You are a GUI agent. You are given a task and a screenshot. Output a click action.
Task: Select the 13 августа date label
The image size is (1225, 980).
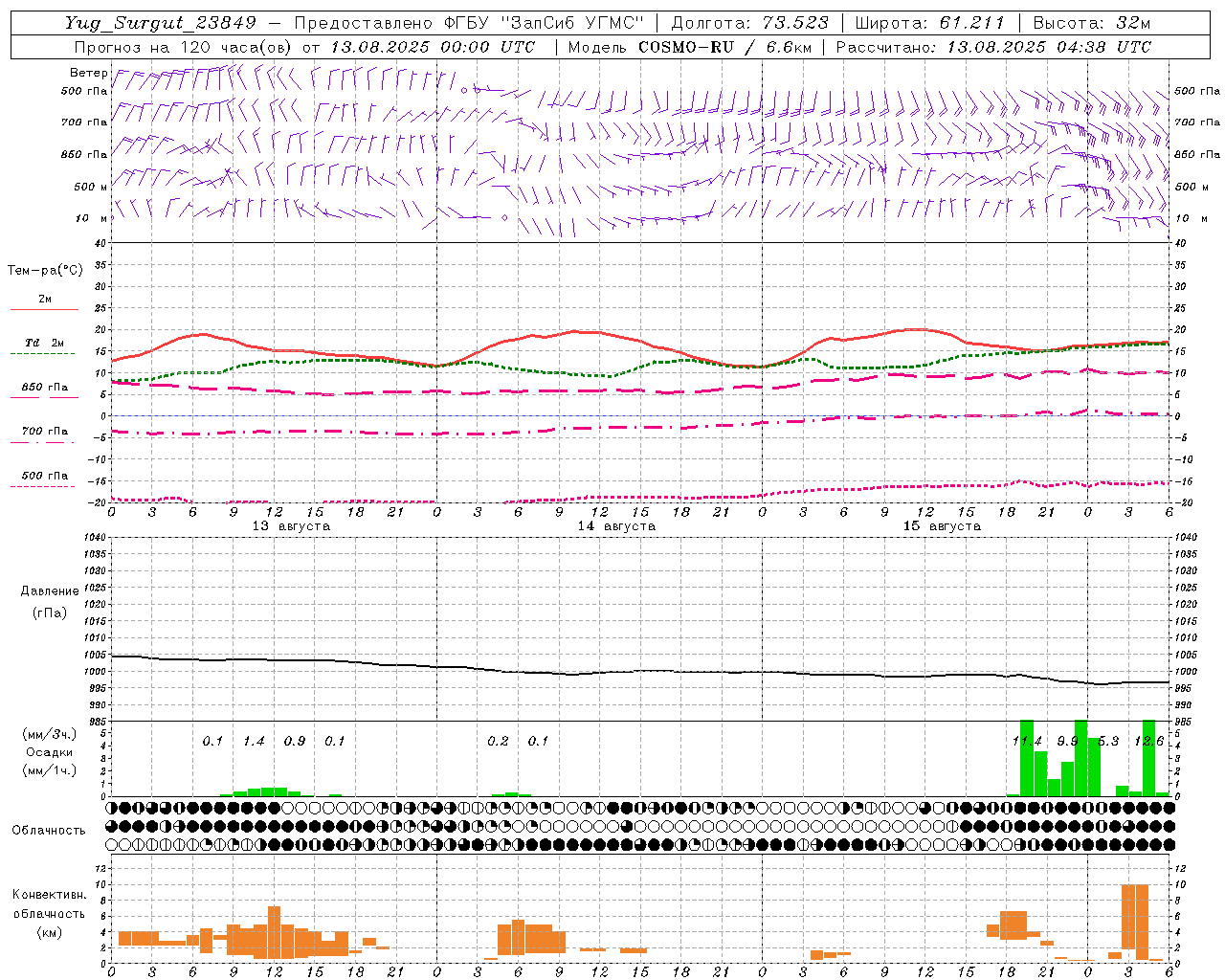click(291, 526)
